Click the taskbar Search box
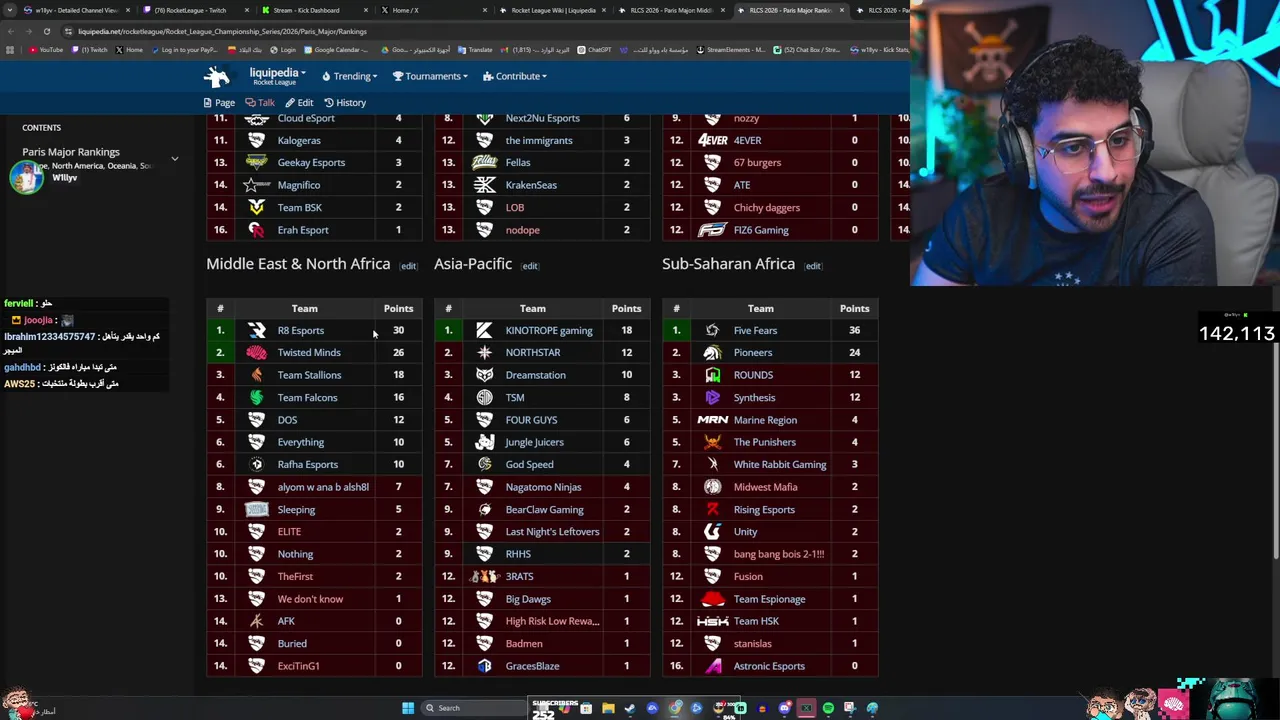The height and width of the screenshot is (720, 1280). coord(475,708)
